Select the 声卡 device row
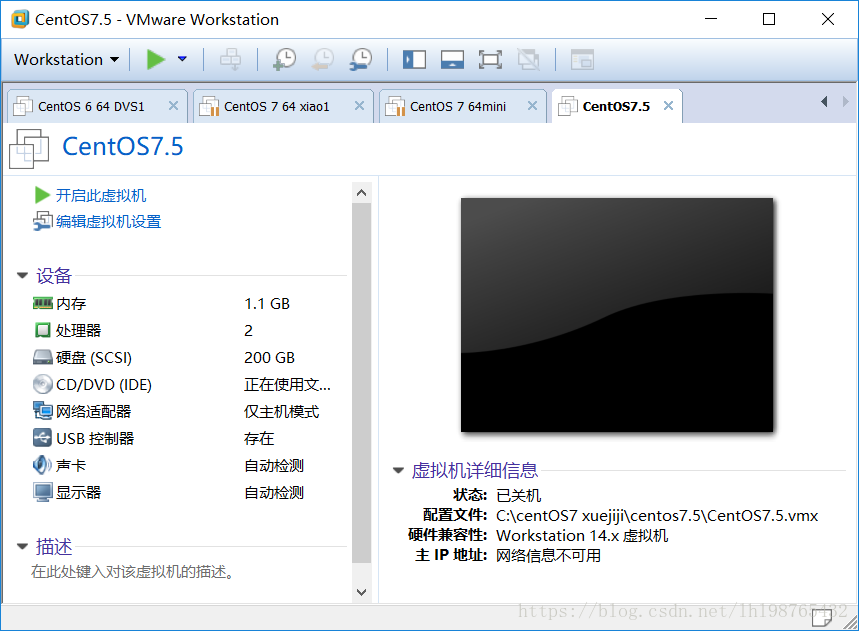 [189, 466]
